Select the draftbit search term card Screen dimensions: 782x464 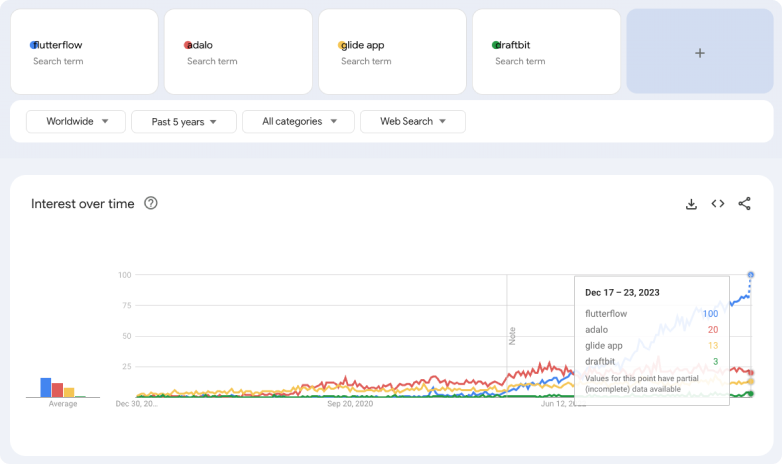click(547, 51)
